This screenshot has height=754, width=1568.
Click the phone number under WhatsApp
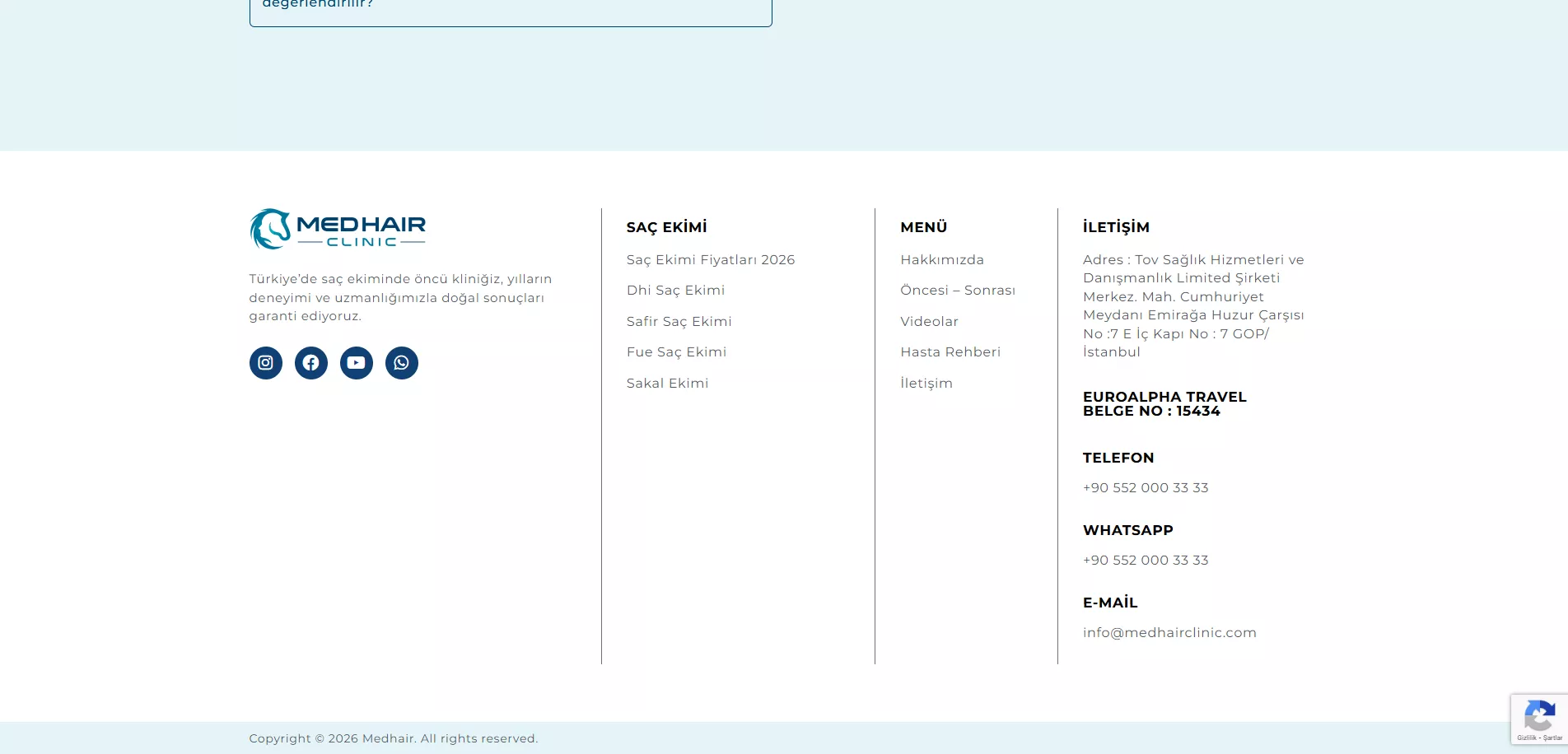point(1145,561)
